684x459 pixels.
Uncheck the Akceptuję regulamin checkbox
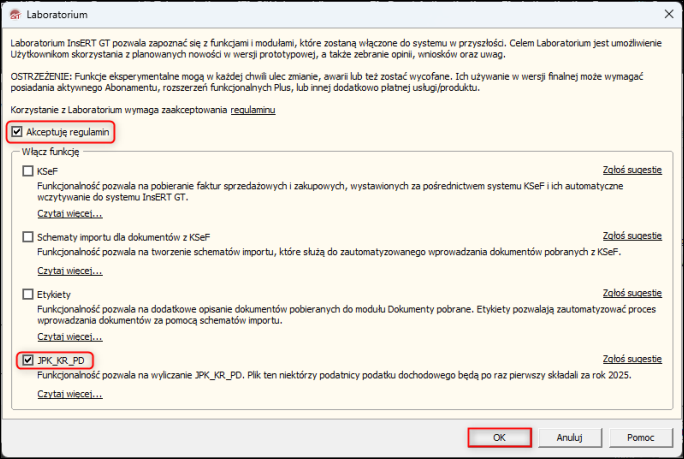[17, 132]
